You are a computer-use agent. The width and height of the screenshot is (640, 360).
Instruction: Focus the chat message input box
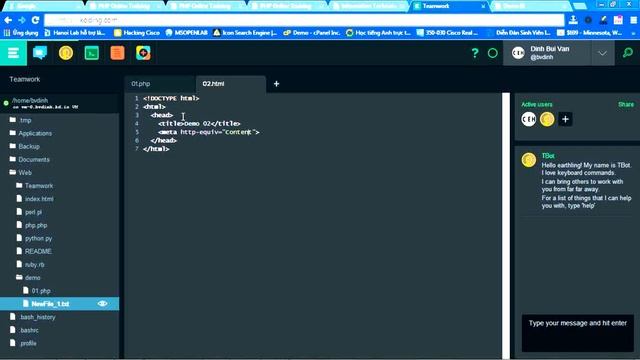(578, 333)
